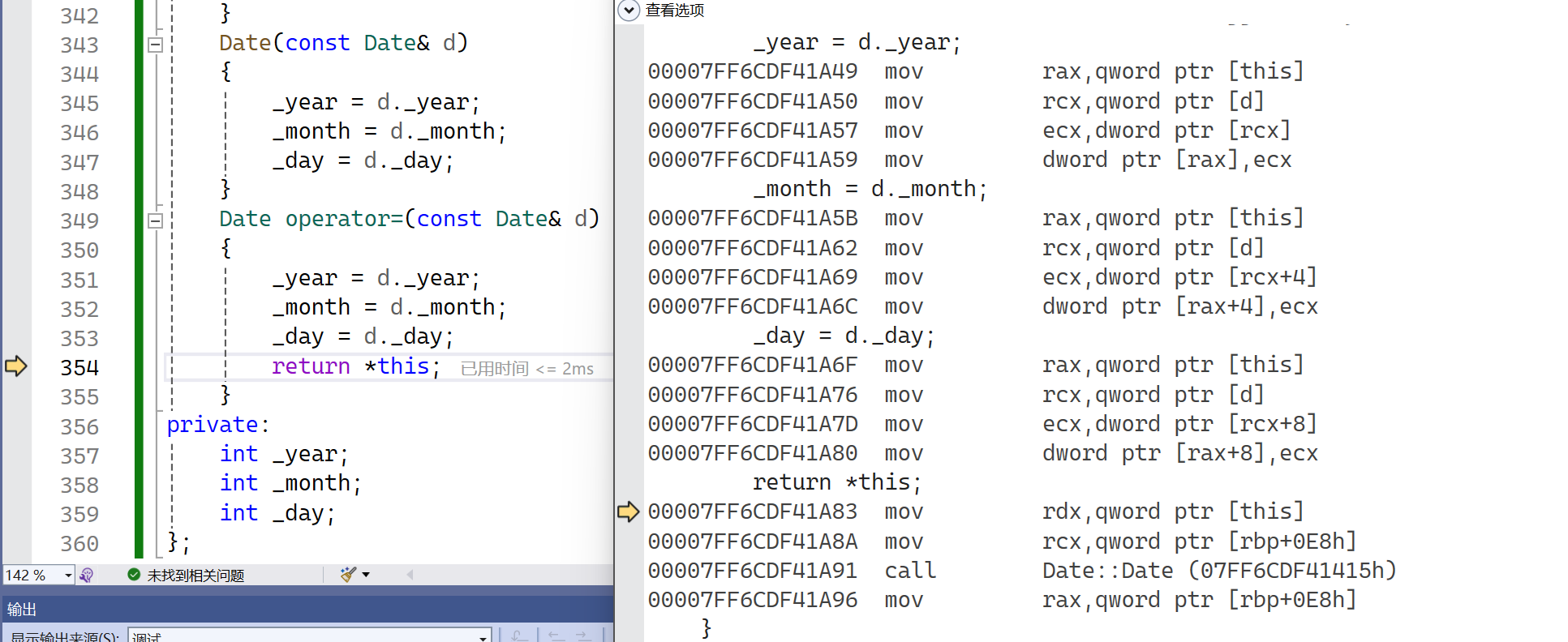Click 'return *this;' source line in disassembly
Viewport: 1568px width, 642px height.
click(837, 482)
